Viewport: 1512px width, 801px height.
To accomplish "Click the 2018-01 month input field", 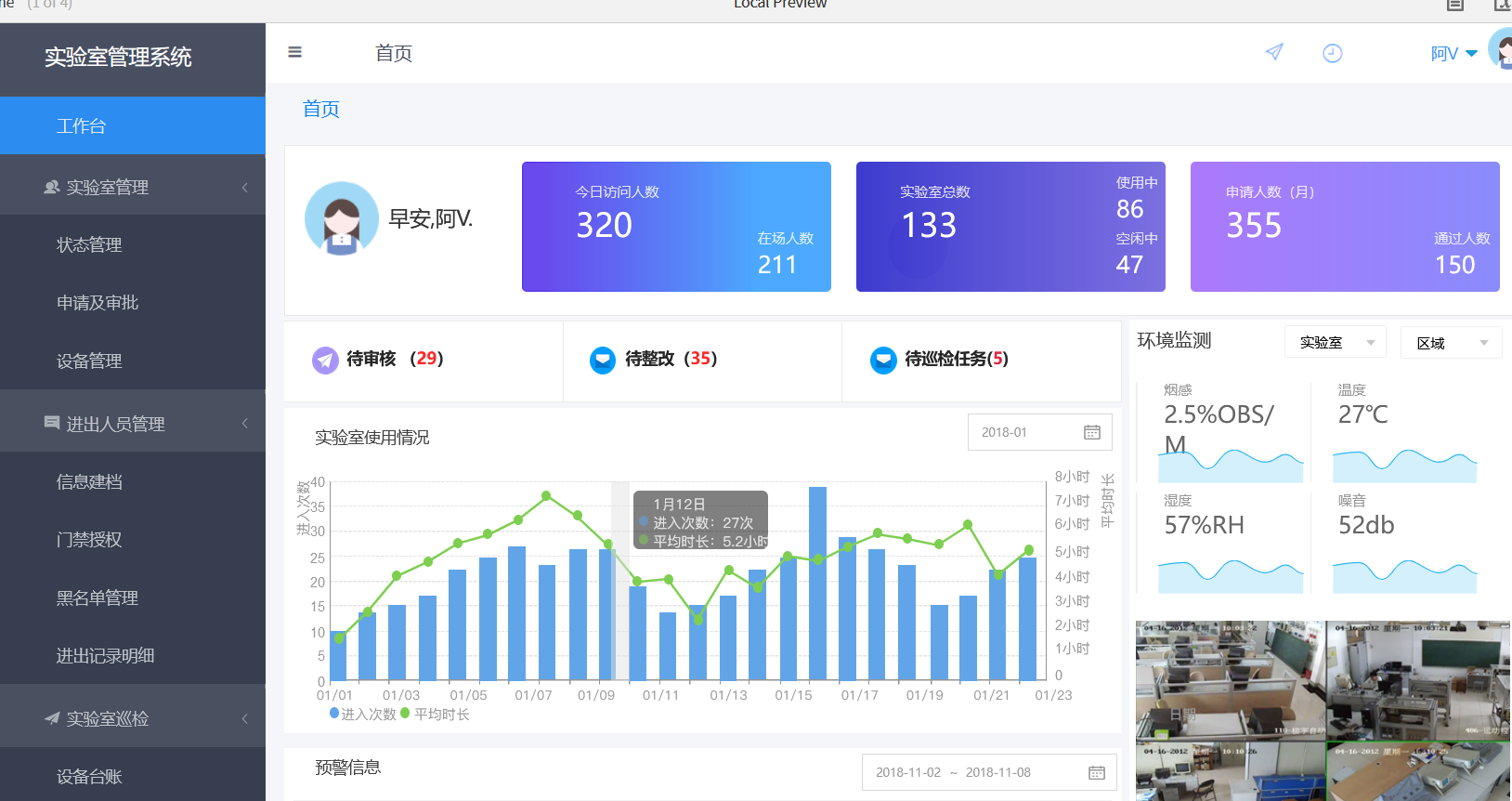I will coord(1040,432).
